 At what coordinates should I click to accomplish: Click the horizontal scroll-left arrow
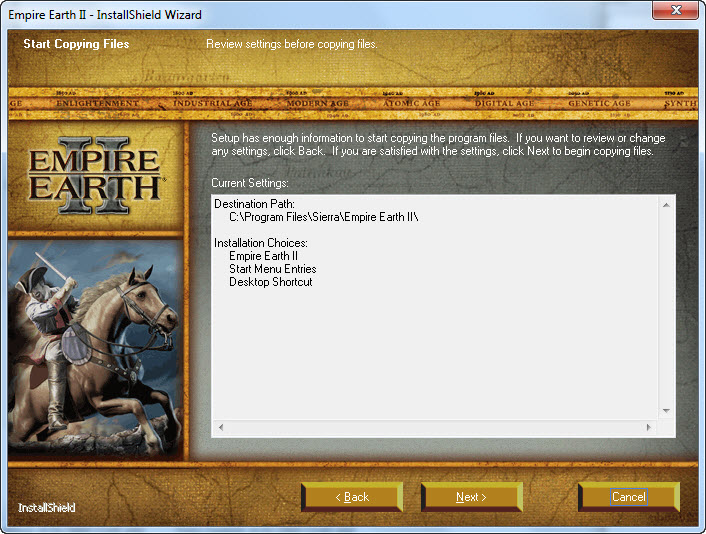click(x=221, y=427)
